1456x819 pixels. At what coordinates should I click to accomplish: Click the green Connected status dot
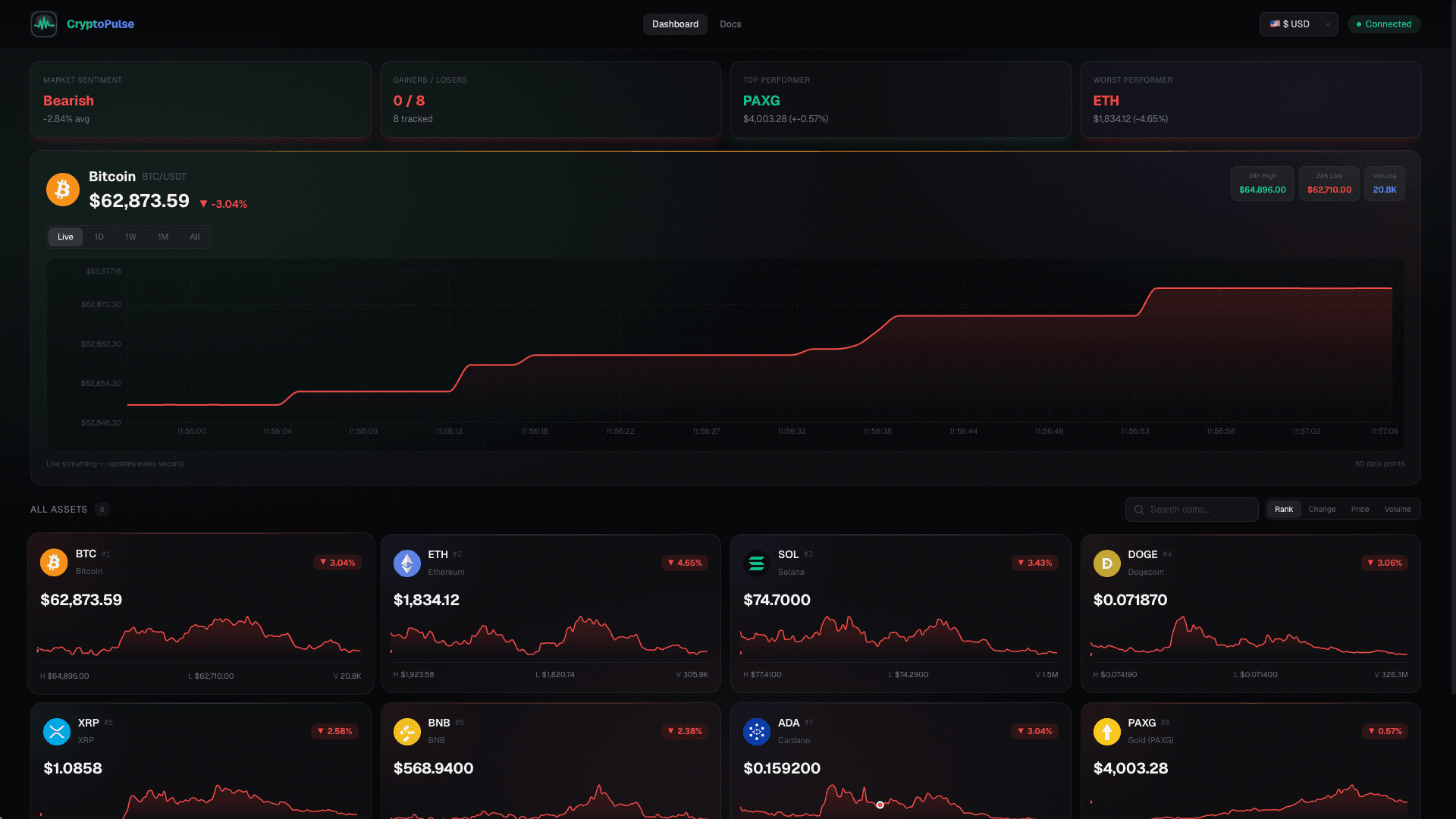click(x=1359, y=24)
